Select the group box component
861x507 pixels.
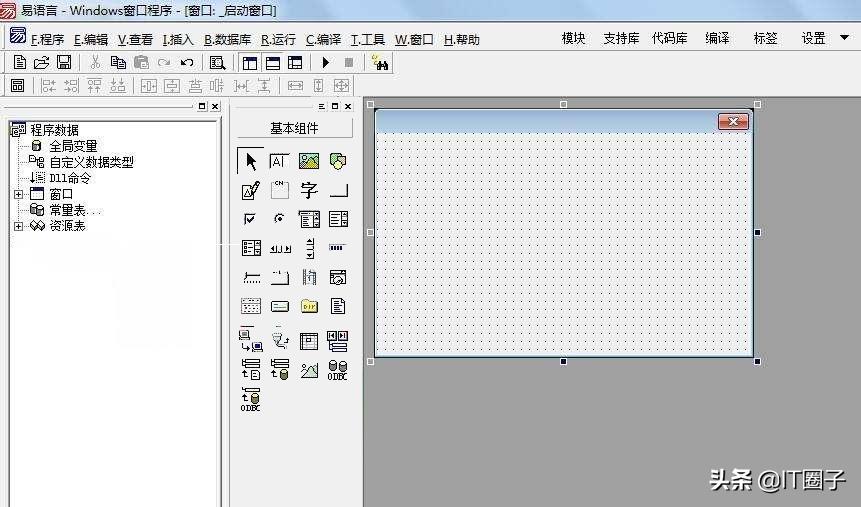tap(279, 190)
